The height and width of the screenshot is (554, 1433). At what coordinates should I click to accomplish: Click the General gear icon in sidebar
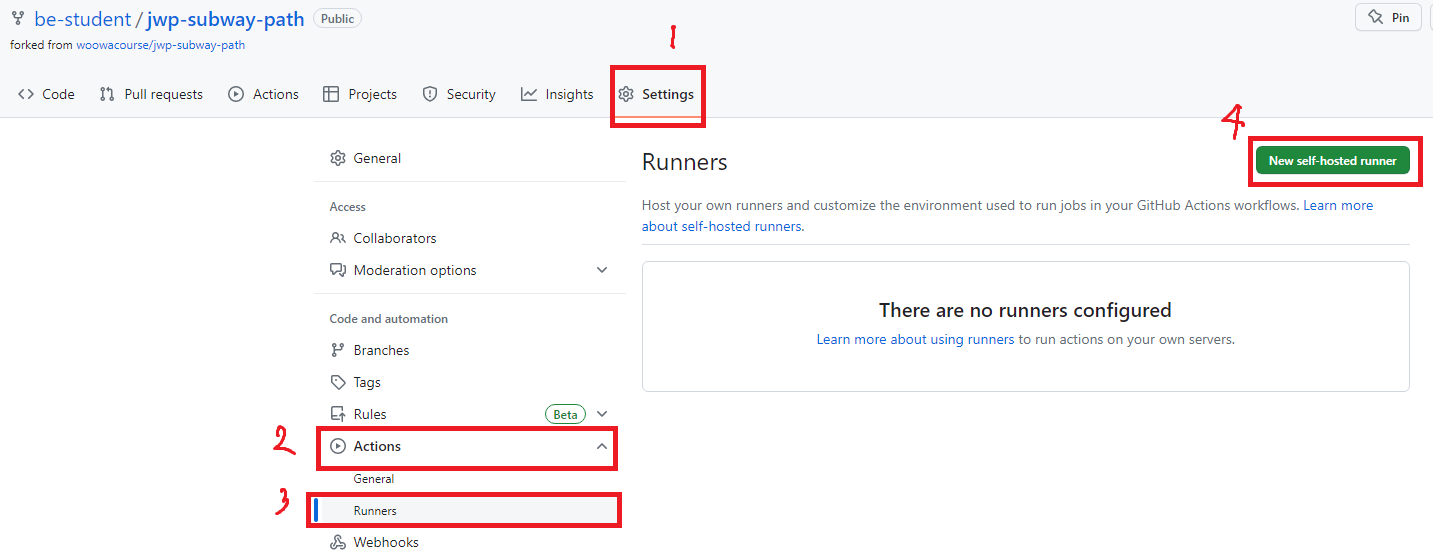[338, 158]
